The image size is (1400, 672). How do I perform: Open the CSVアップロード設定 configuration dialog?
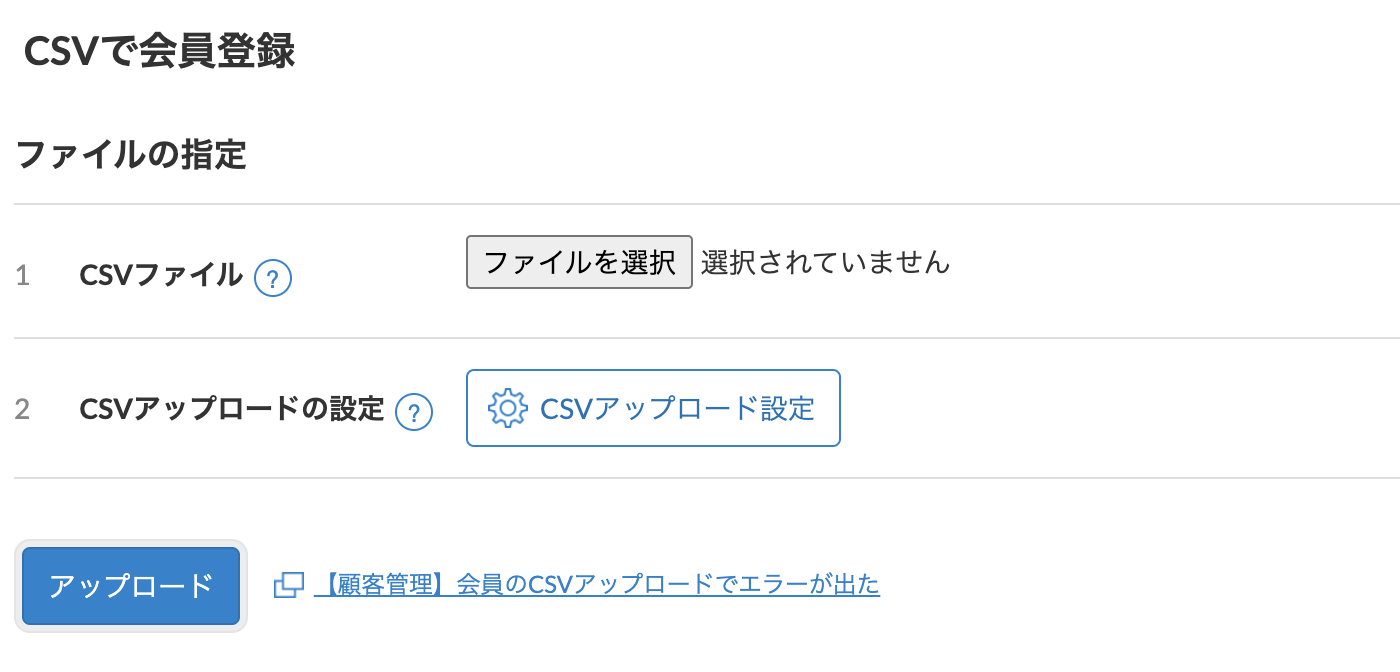coord(653,408)
